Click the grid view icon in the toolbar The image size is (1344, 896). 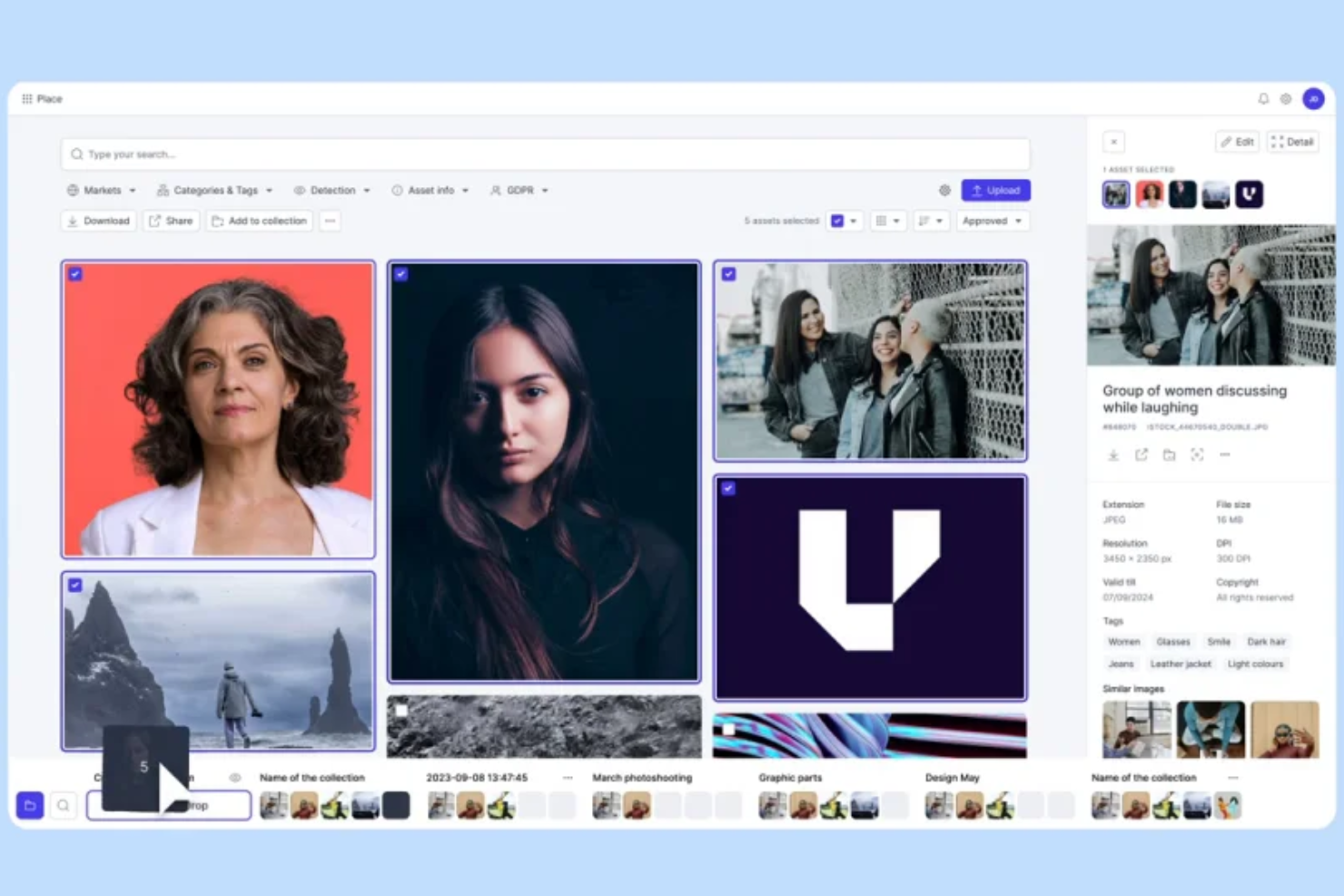coord(882,221)
